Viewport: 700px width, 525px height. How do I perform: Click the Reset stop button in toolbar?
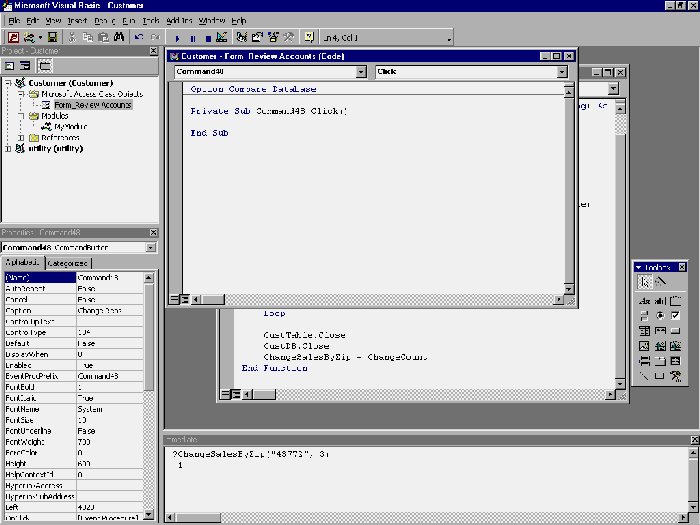(207, 38)
